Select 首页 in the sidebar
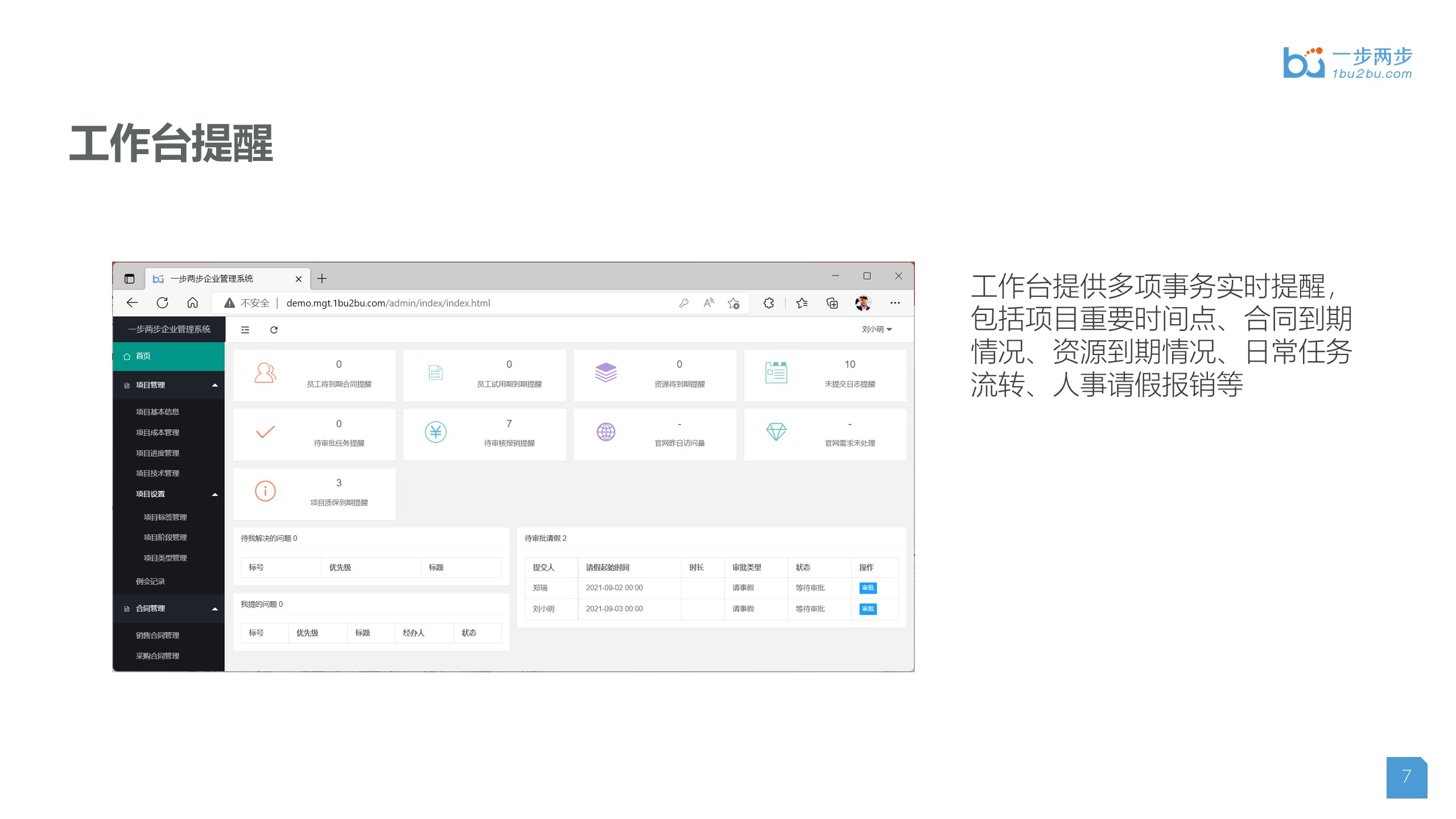Viewport: 1456px width, 819px height. (143, 356)
